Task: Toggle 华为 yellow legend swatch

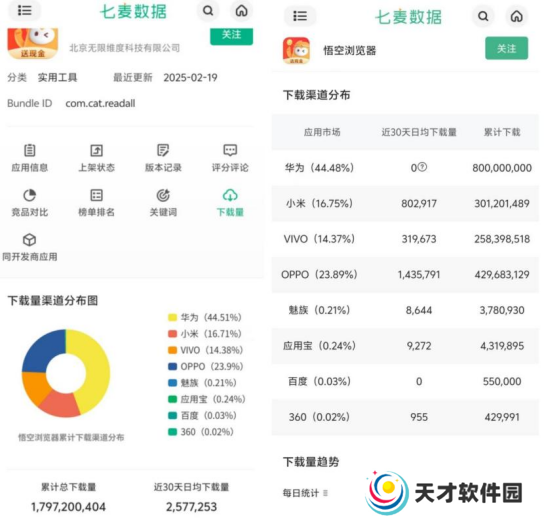Action: click(172, 317)
